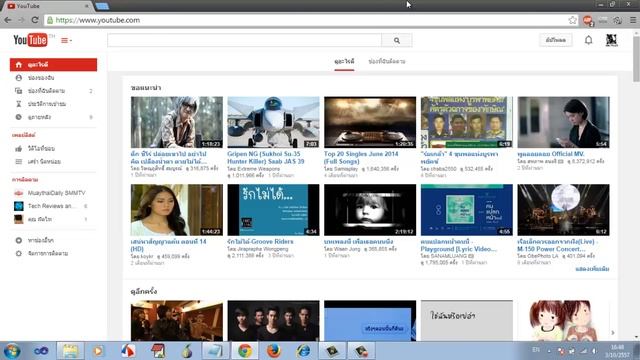640x360 pixels.
Task: Click the YouTube search input field
Action: [x=244, y=40]
